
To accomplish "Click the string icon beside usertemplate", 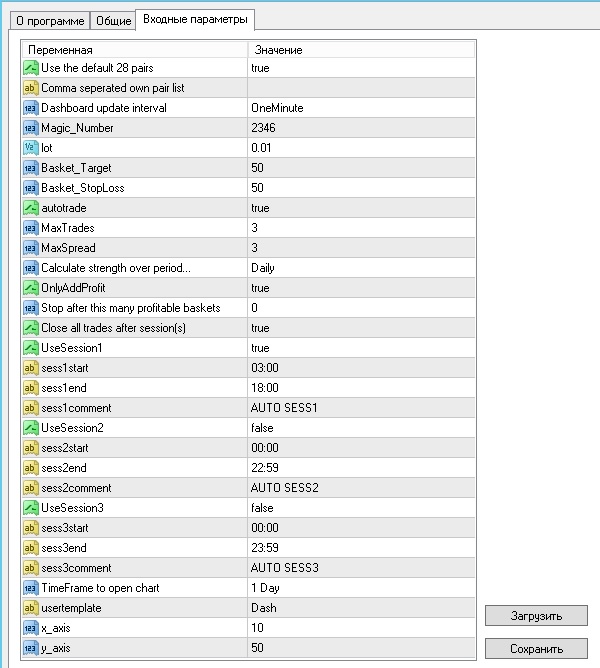I will tap(31, 608).
